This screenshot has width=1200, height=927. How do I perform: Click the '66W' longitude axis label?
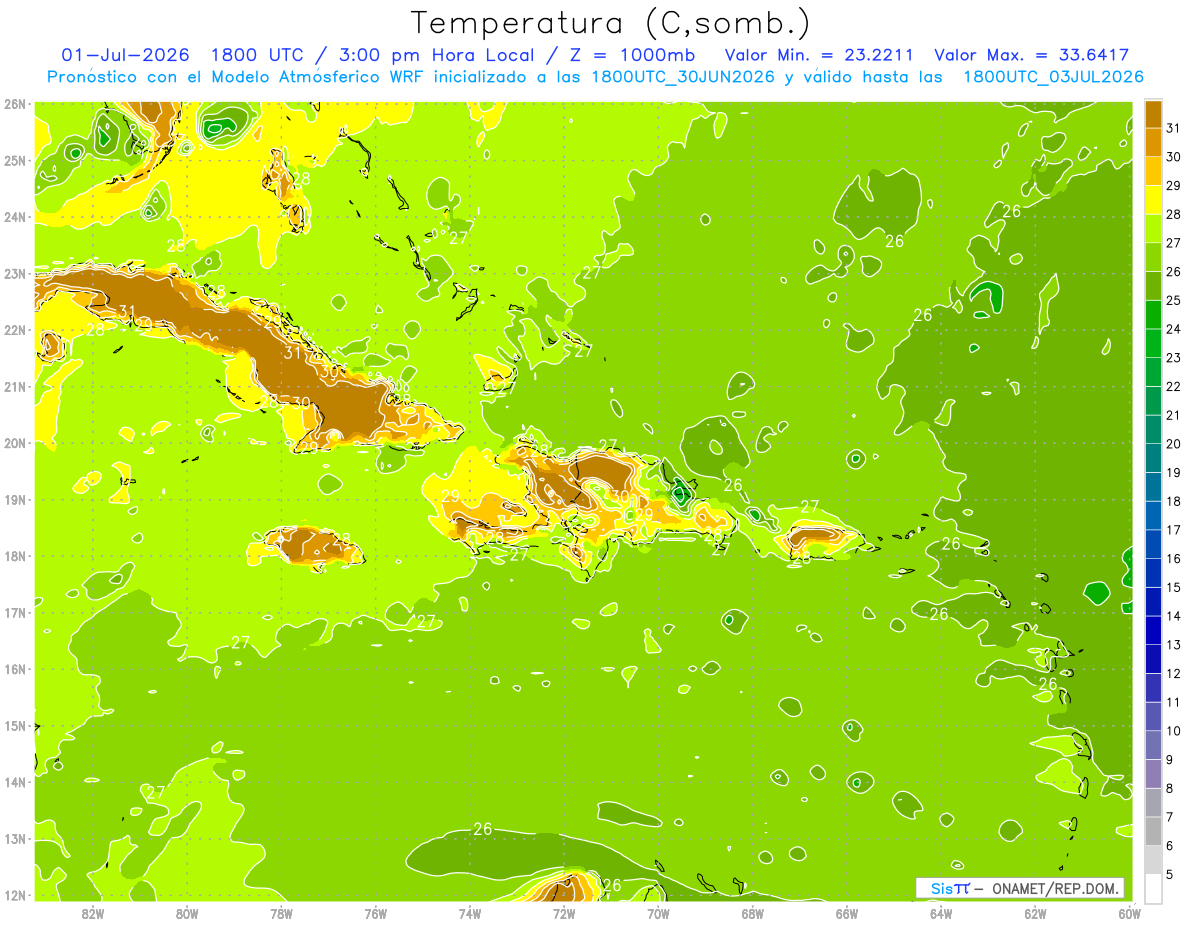tap(847, 913)
